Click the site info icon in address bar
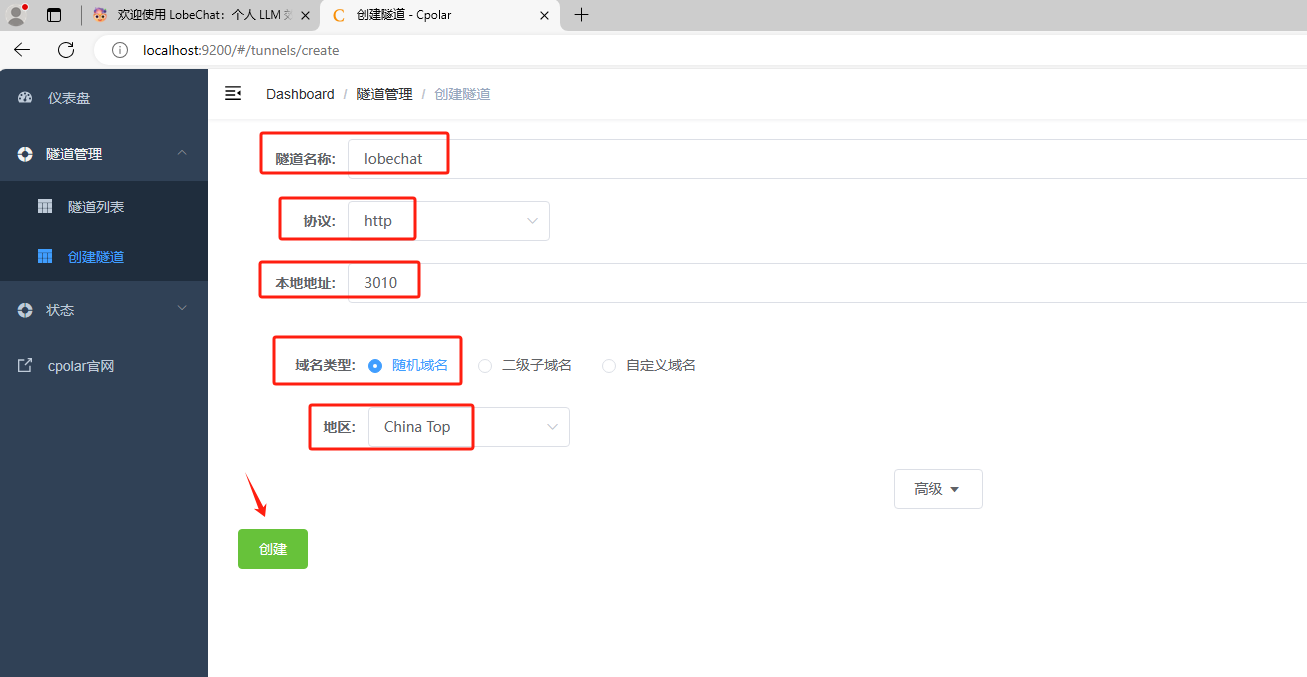The image size is (1307, 677). click(x=120, y=50)
